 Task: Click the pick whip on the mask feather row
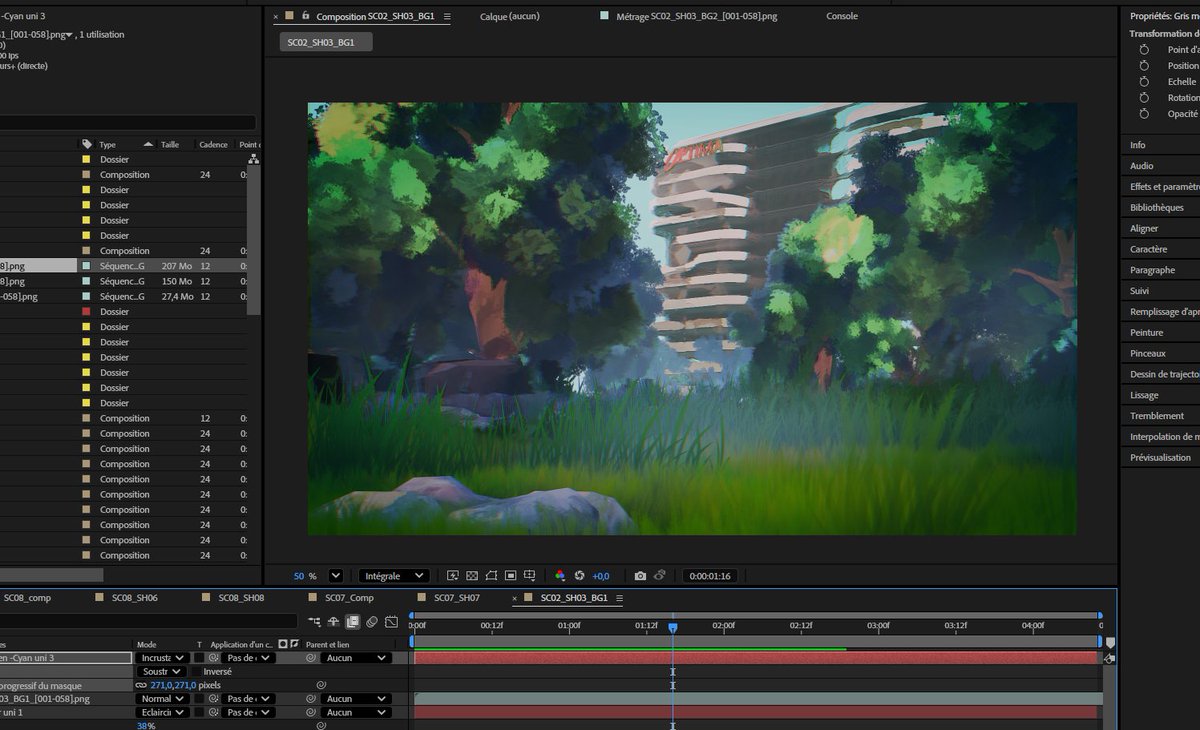pyautogui.click(x=321, y=685)
